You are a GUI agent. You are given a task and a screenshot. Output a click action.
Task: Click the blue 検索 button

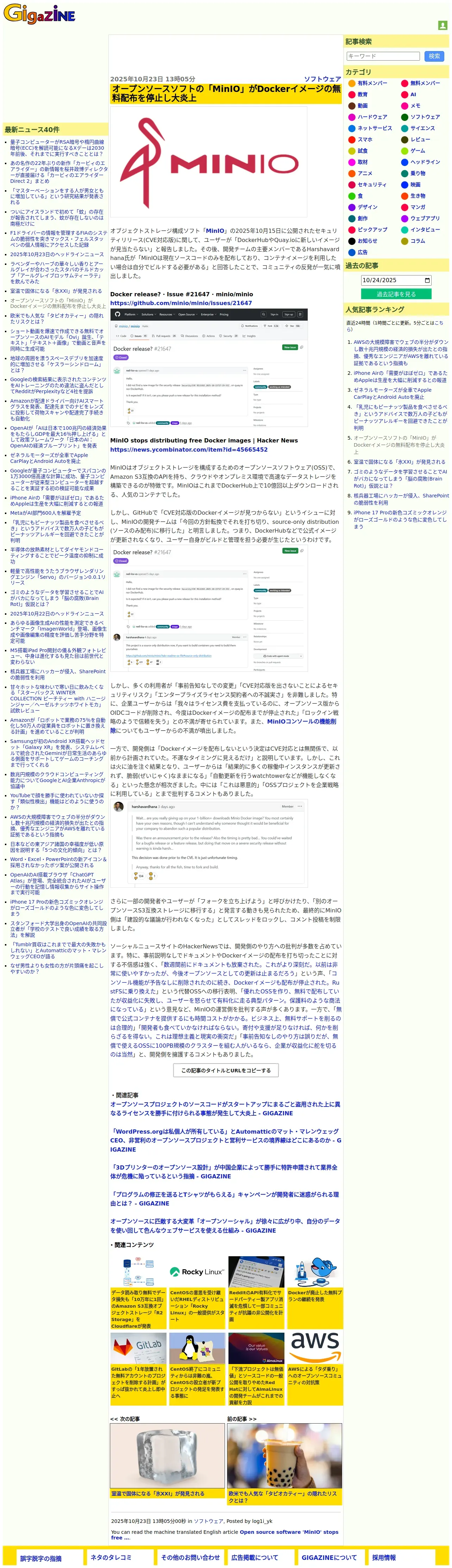(434, 56)
